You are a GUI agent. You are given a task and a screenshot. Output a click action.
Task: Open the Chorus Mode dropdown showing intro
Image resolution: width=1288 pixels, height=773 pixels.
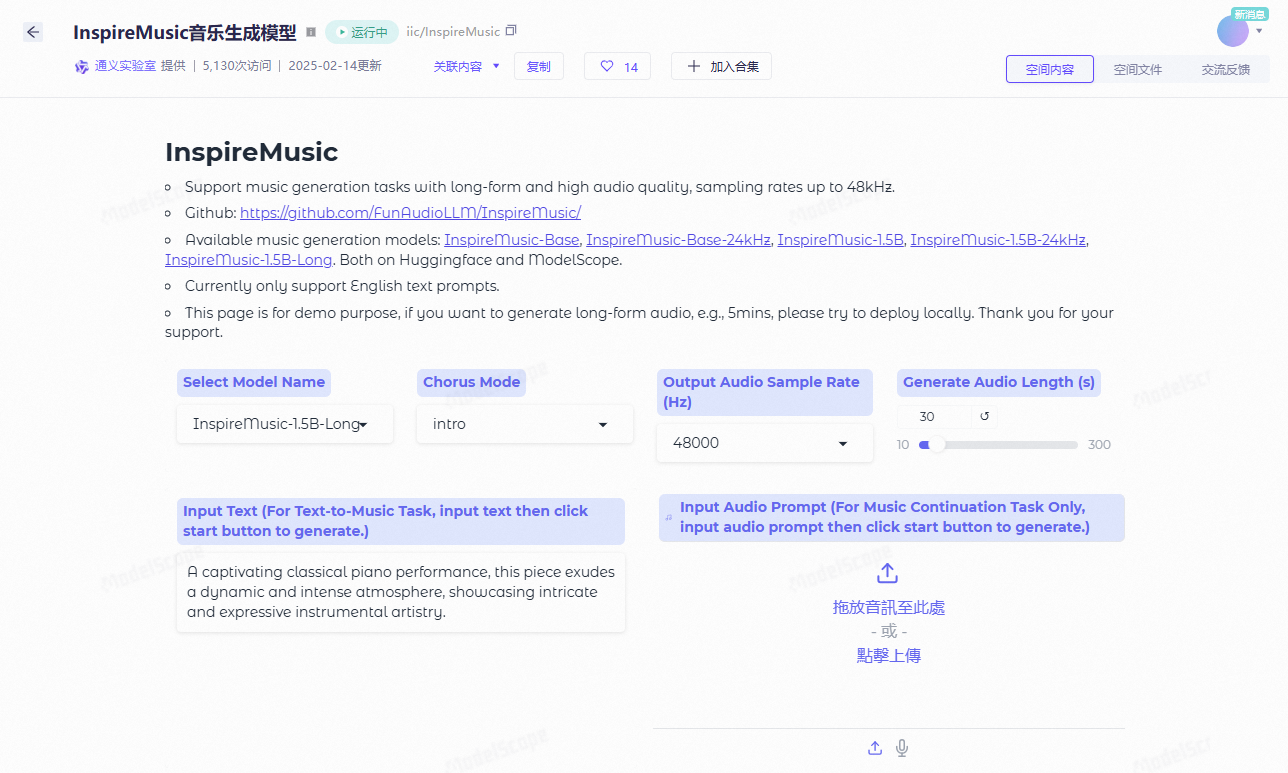pyautogui.click(x=525, y=424)
